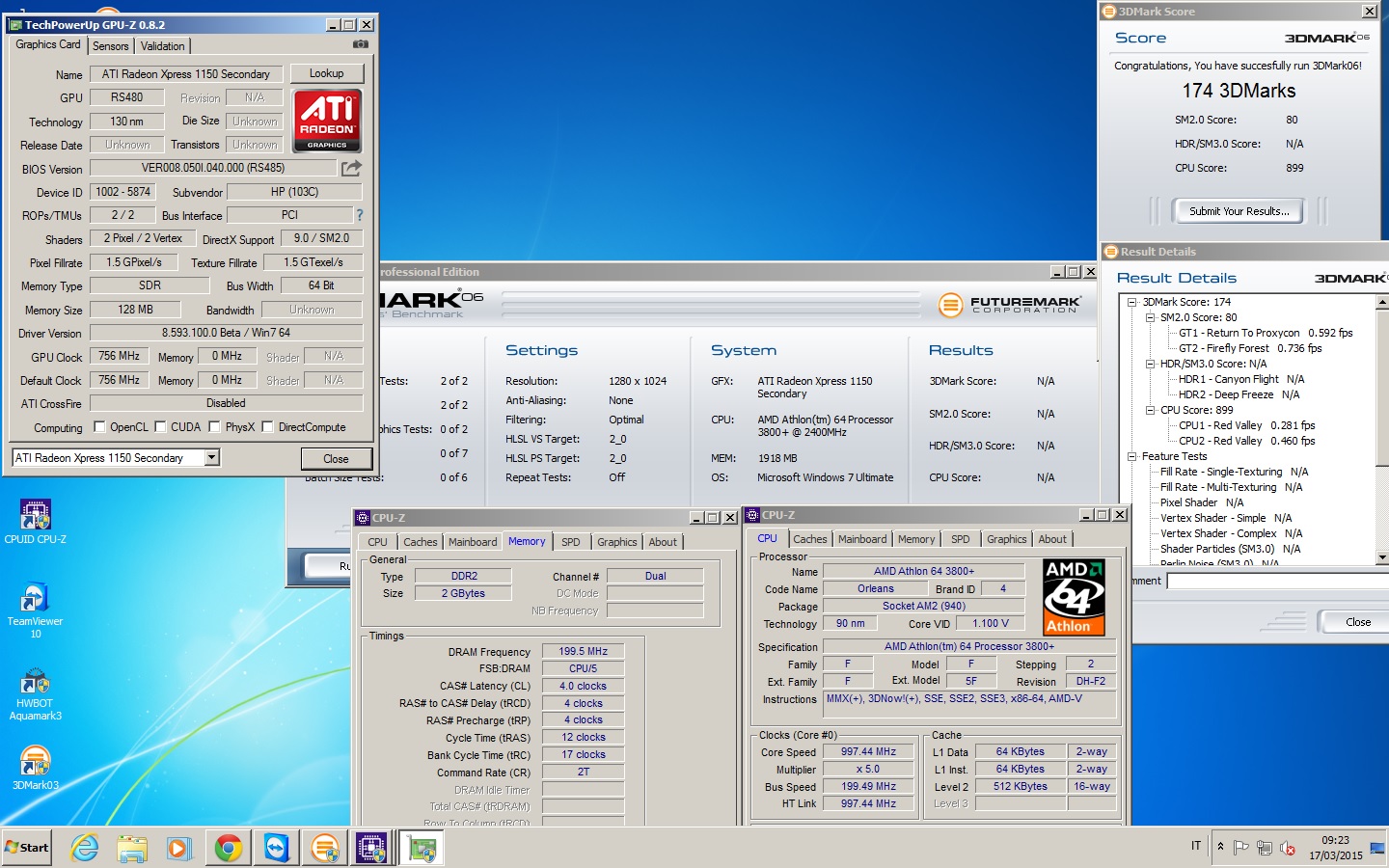
Task: Open Windows Explorer folder in taskbar
Action: pyautogui.click(x=132, y=848)
